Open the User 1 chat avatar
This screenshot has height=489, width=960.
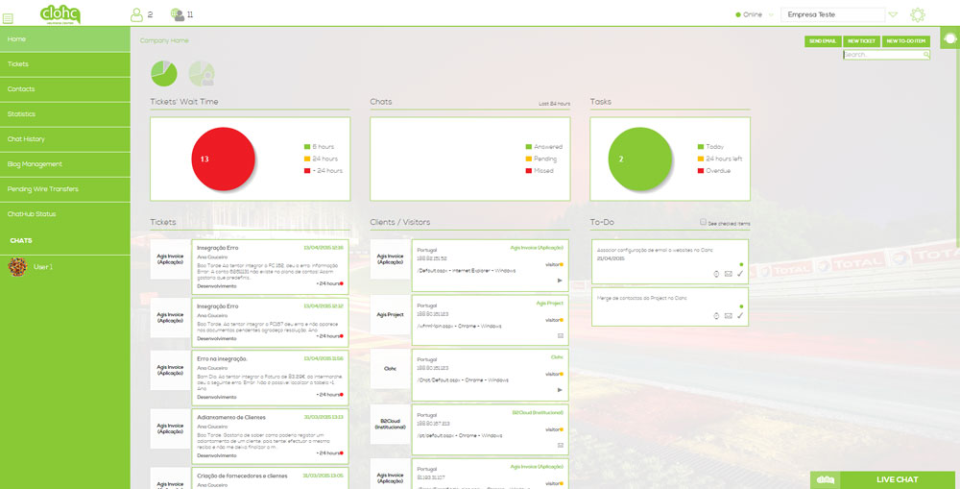point(17,267)
